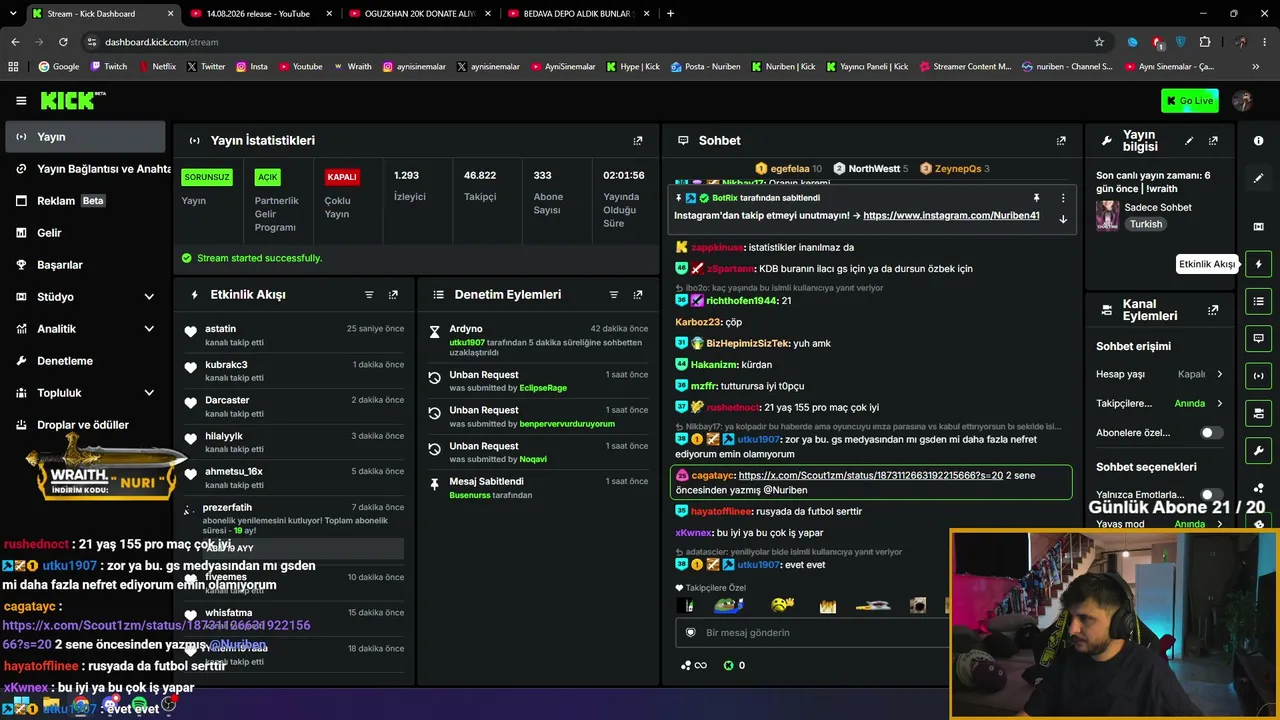Click the pencil icon in the right rail
1280x720 pixels.
tap(1259, 178)
